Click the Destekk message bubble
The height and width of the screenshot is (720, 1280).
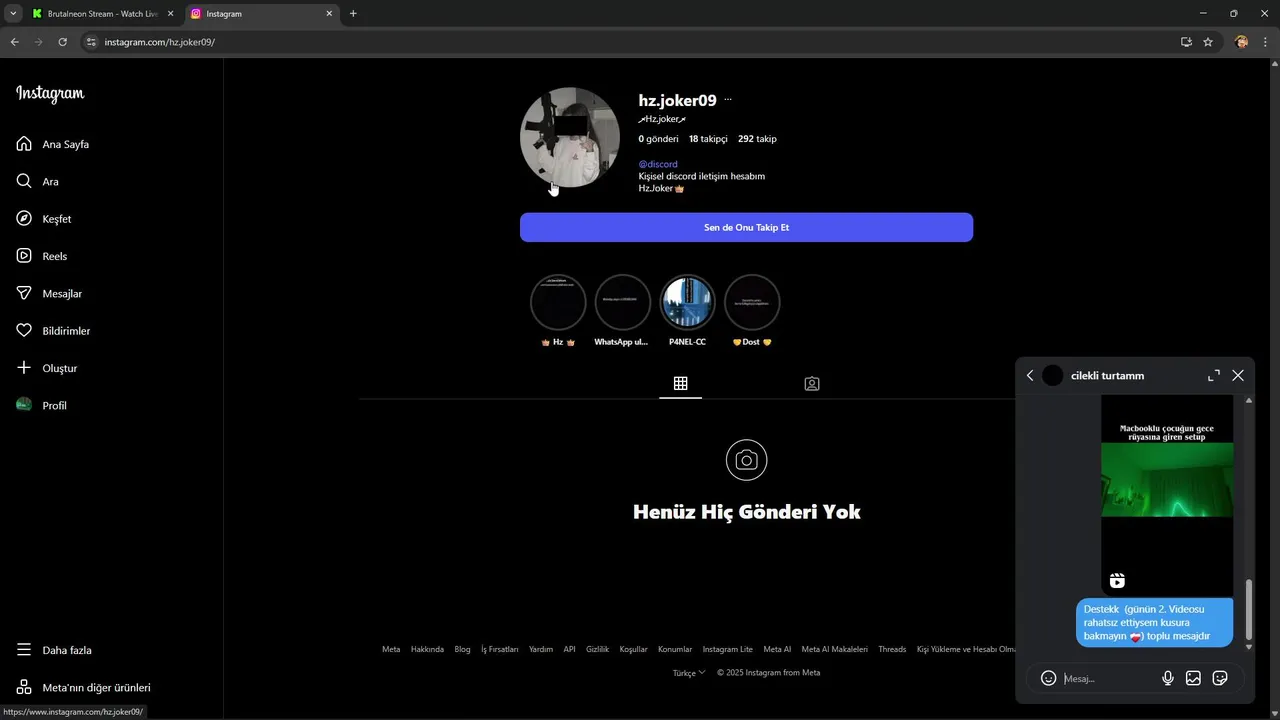point(1154,622)
